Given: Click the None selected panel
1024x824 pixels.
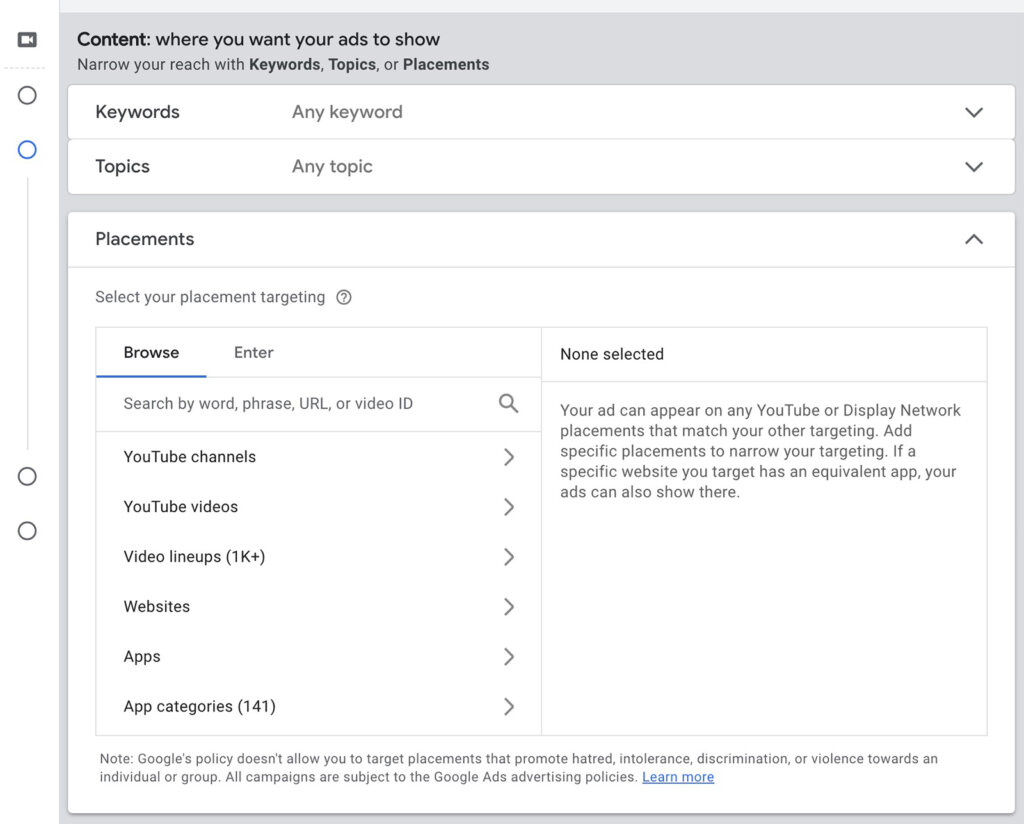Looking at the screenshot, I should [x=611, y=354].
